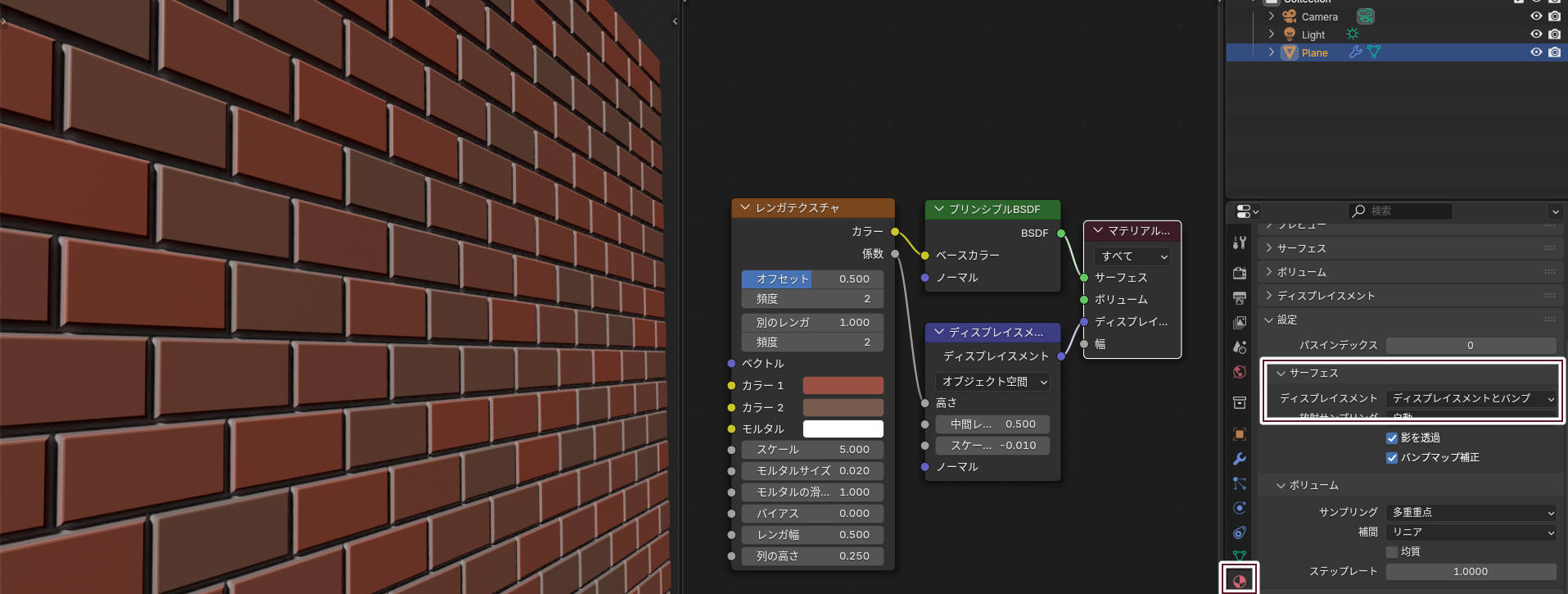Click the Plane modifier wrench icon

tap(1356, 52)
